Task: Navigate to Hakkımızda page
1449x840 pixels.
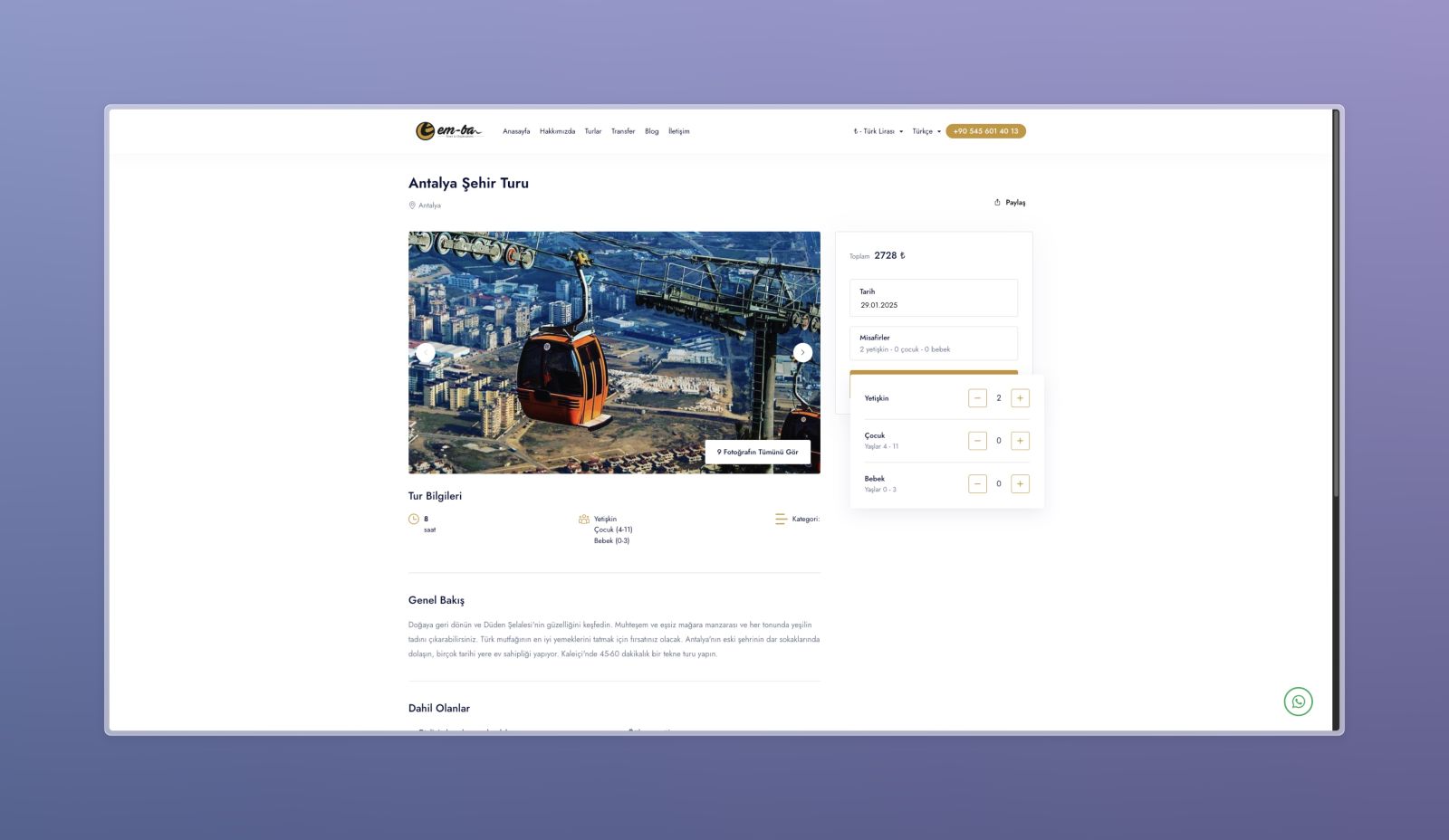Action: pos(557,131)
